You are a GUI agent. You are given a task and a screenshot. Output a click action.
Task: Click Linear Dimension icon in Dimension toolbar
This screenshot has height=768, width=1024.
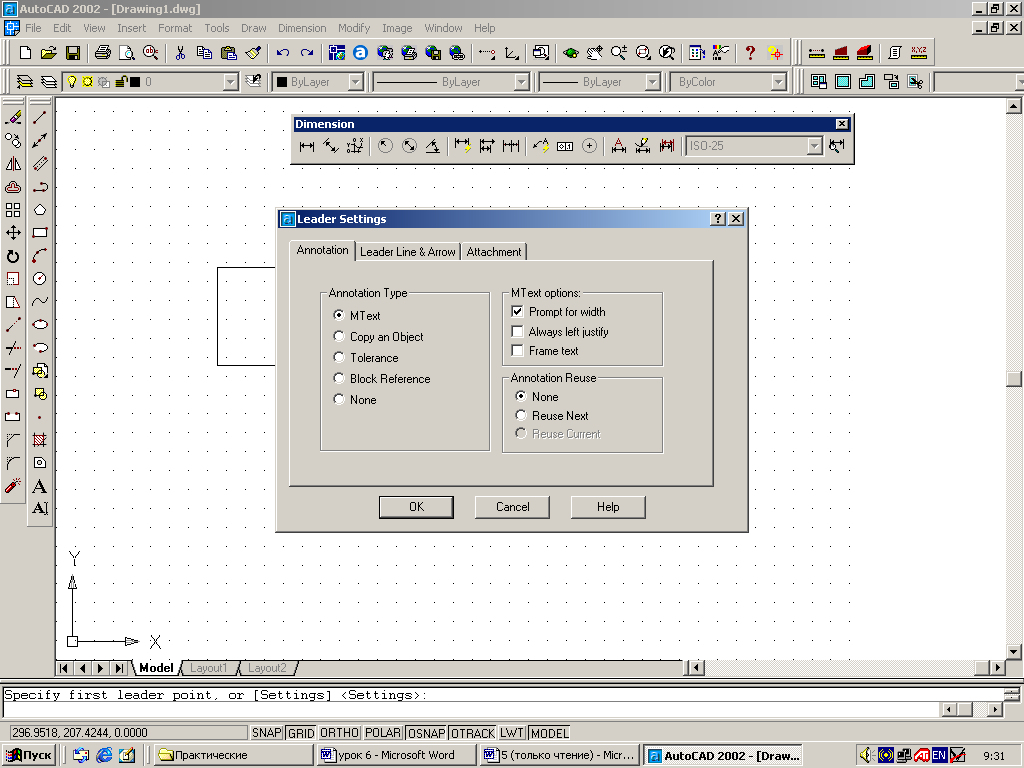click(x=307, y=146)
